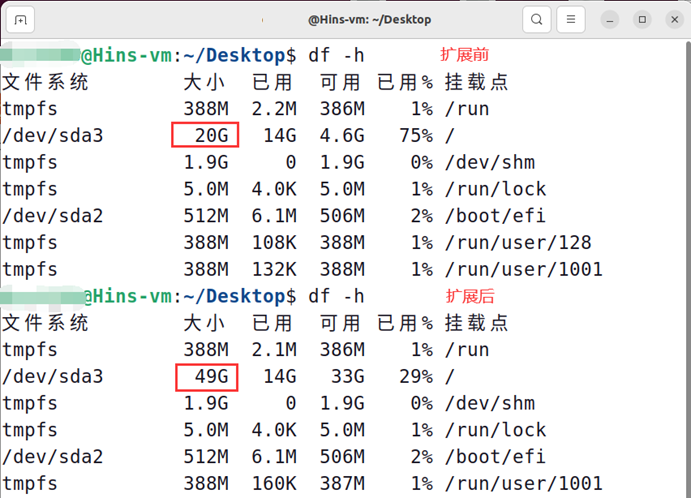Click '/dev/sda3' in the 75% row
The height and width of the screenshot is (498, 691).
[52, 135]
